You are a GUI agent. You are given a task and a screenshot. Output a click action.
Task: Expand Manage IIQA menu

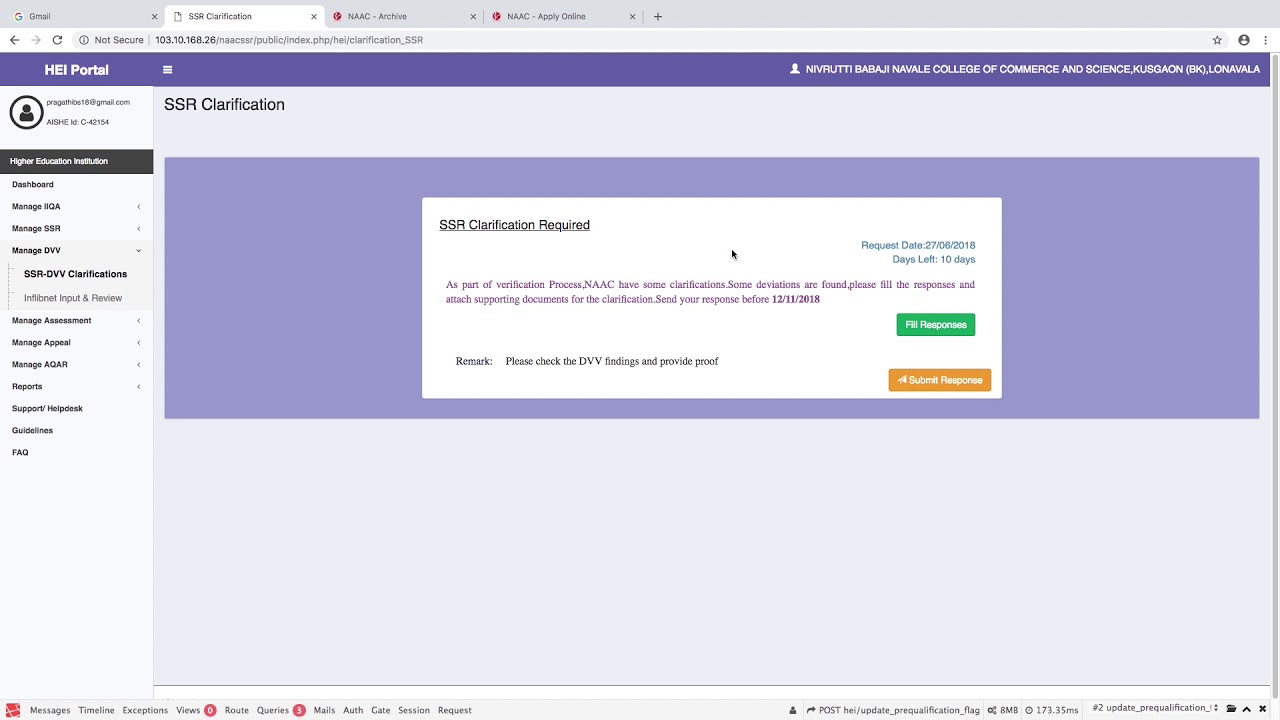coord(76,206)
